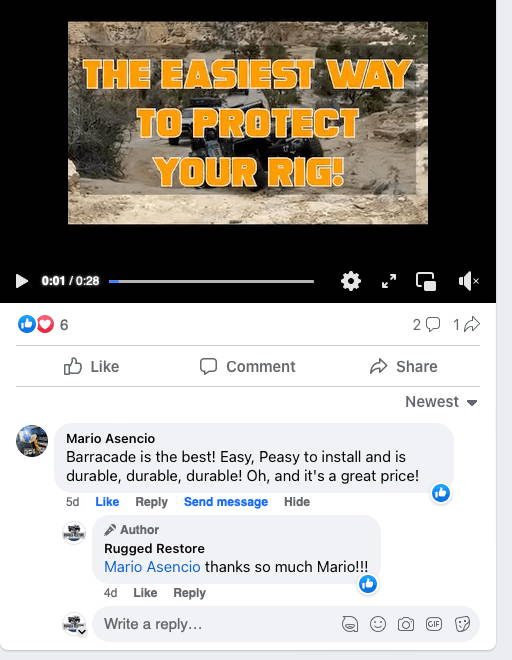Share this post

click(x=403, y=366)
